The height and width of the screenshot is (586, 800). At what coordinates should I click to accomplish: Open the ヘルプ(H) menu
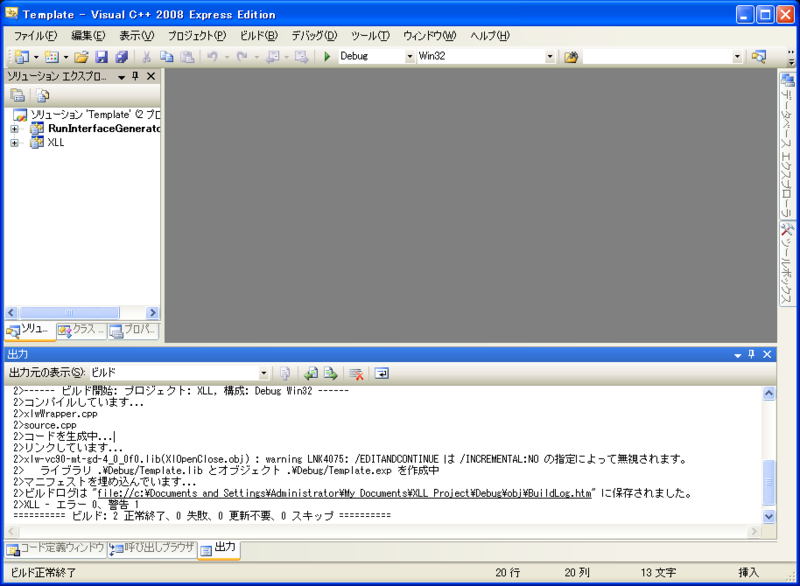pos(490,36)
